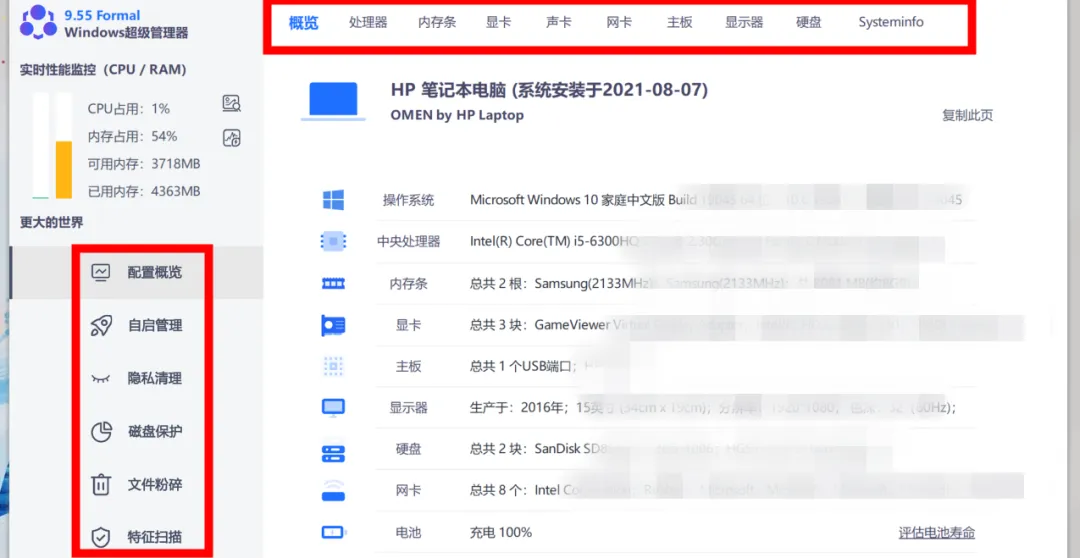The height and width of the screenshot is (558, 1080).
Task: Click the 可用内存：3718MB reading
Action: pyautogui.click(x=144, y=164)
